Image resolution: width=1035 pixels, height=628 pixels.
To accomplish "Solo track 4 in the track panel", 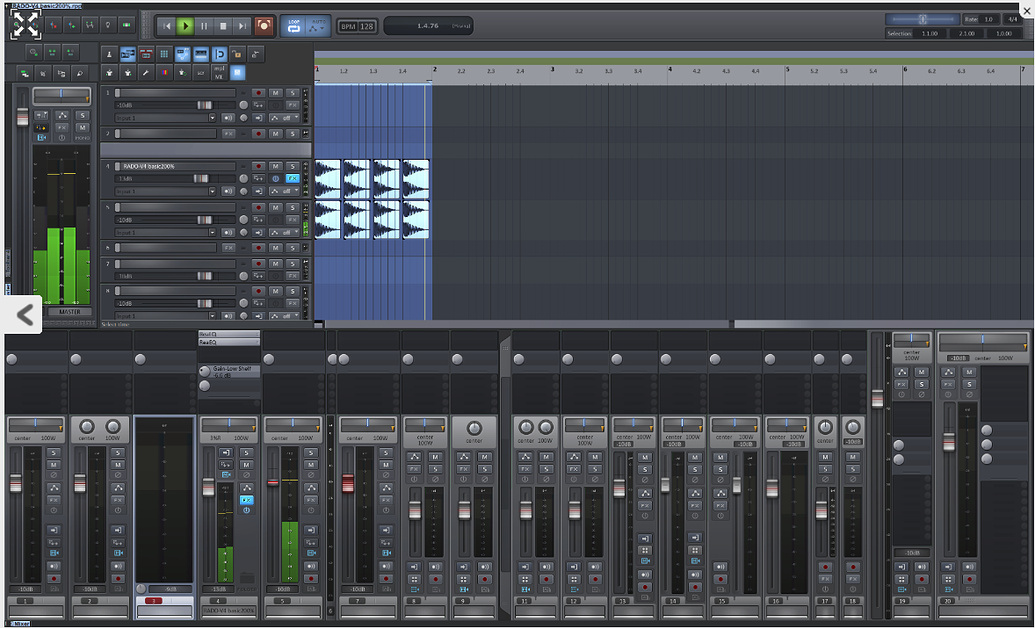I will tap(292, 166).
